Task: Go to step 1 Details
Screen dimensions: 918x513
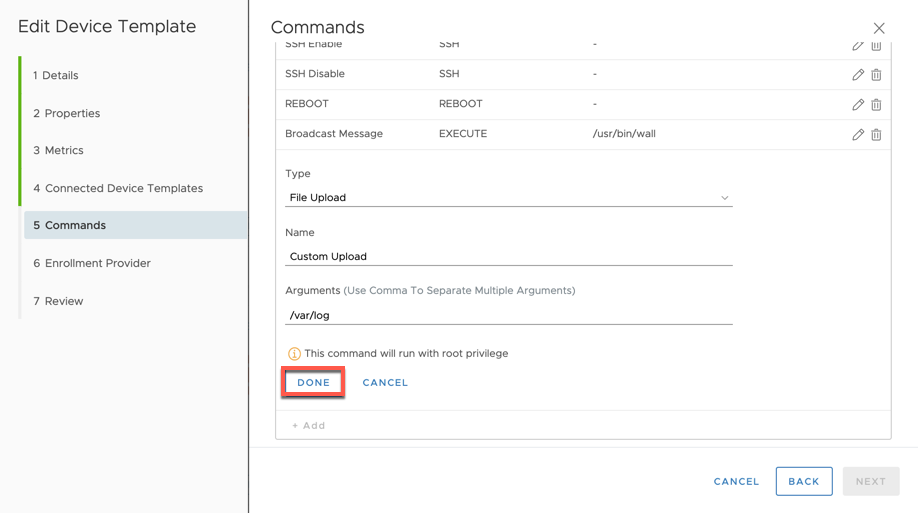Action: [56, 75]
